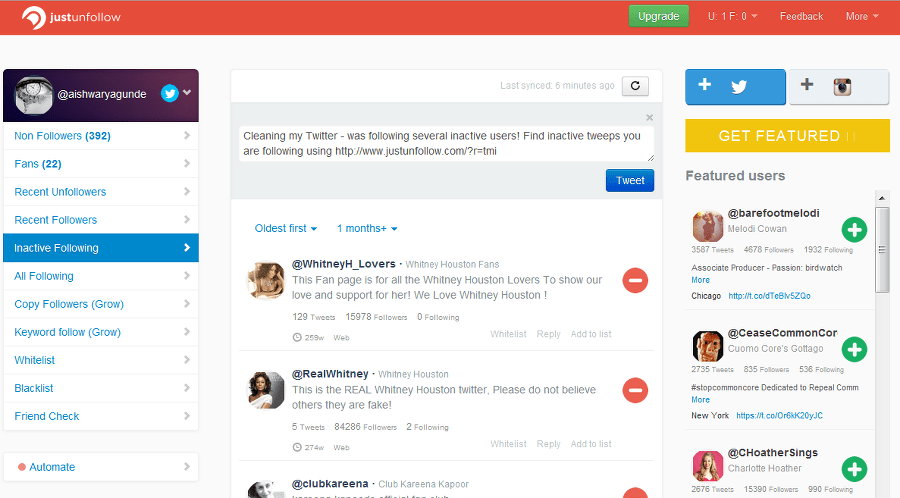This screenshot has height=498, width=900.
Task: Follow @CeaseCommonCor with green plus icon
Action: [854, 349]
